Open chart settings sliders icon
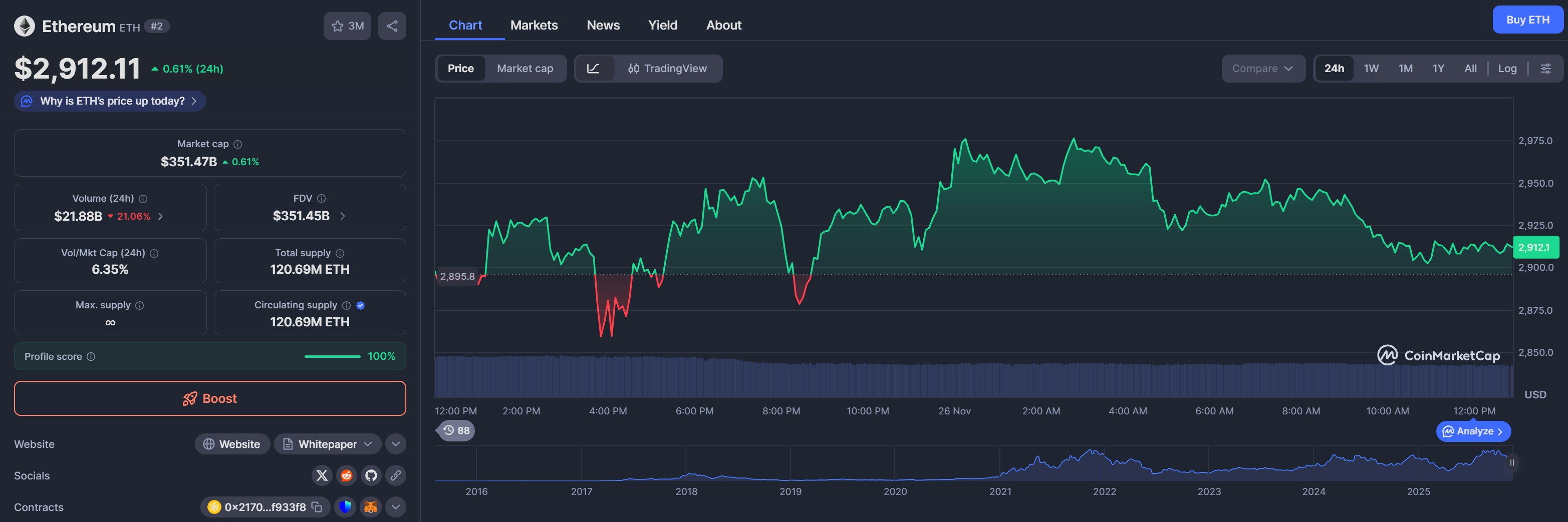 pos(1545,68)
